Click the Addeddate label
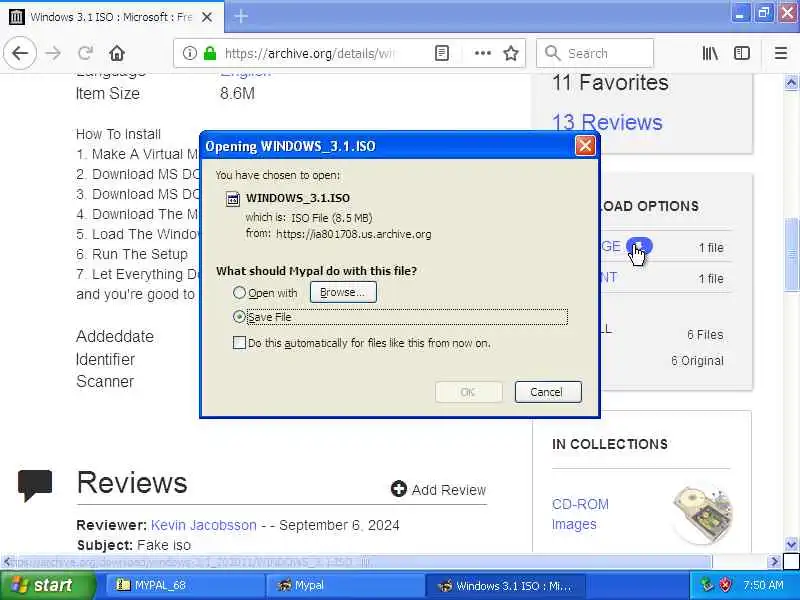The height and width of the screenshot is (600, 800). pos(115,336)
